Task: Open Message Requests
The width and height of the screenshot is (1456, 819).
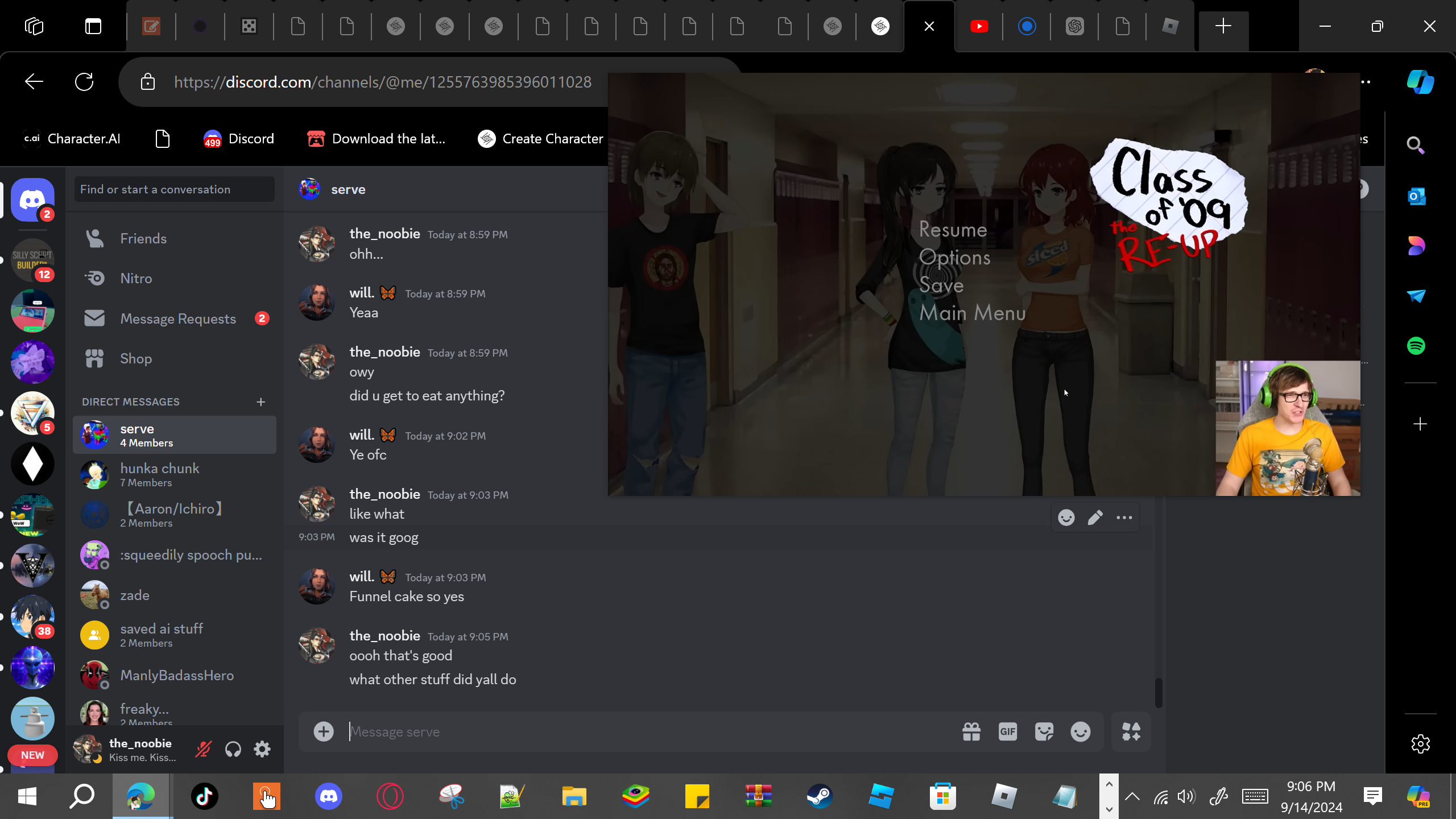Action: click(177, 318)
